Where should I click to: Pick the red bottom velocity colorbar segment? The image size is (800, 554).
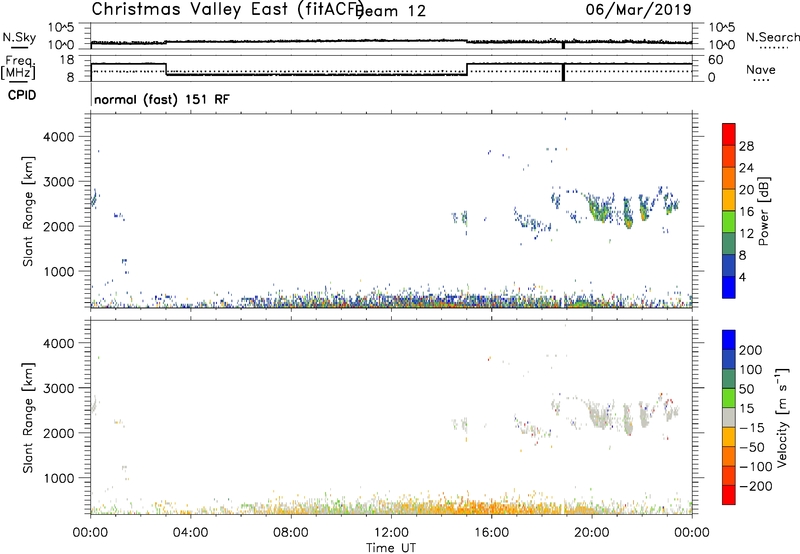[x=729, y=495]
